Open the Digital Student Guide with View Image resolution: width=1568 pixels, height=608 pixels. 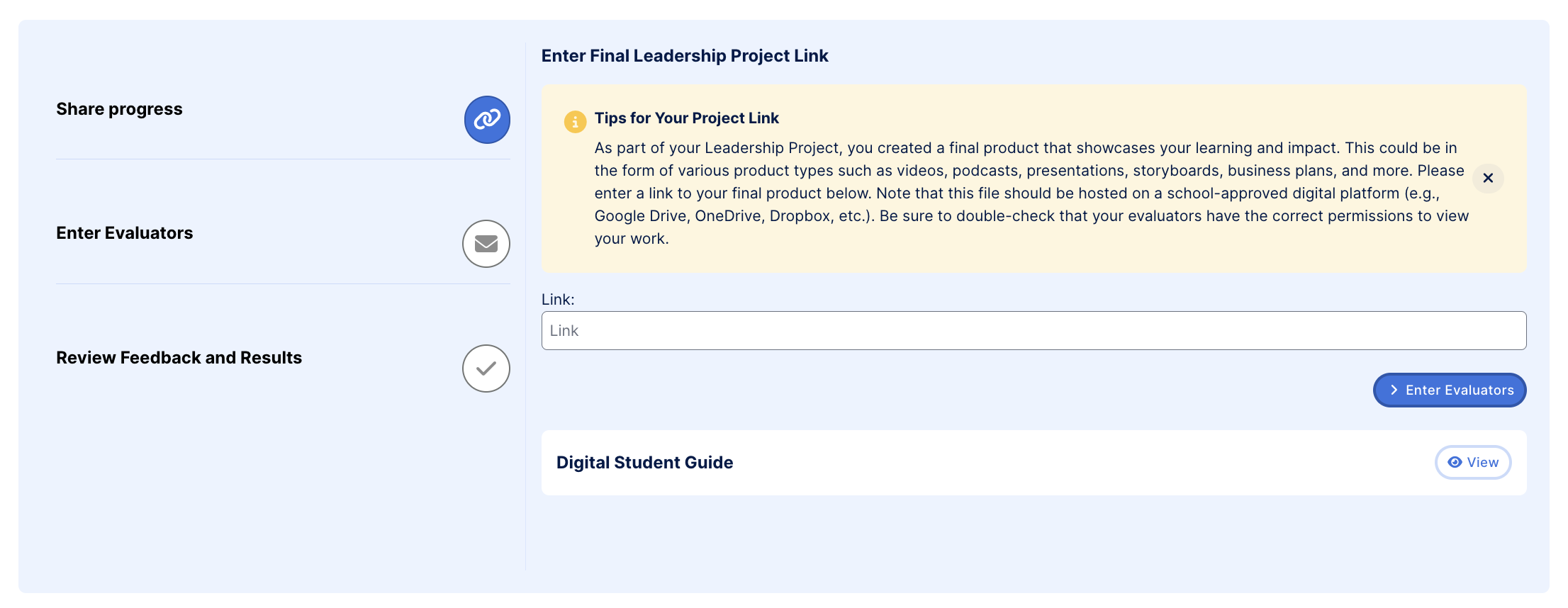(x=1473, y=462)
